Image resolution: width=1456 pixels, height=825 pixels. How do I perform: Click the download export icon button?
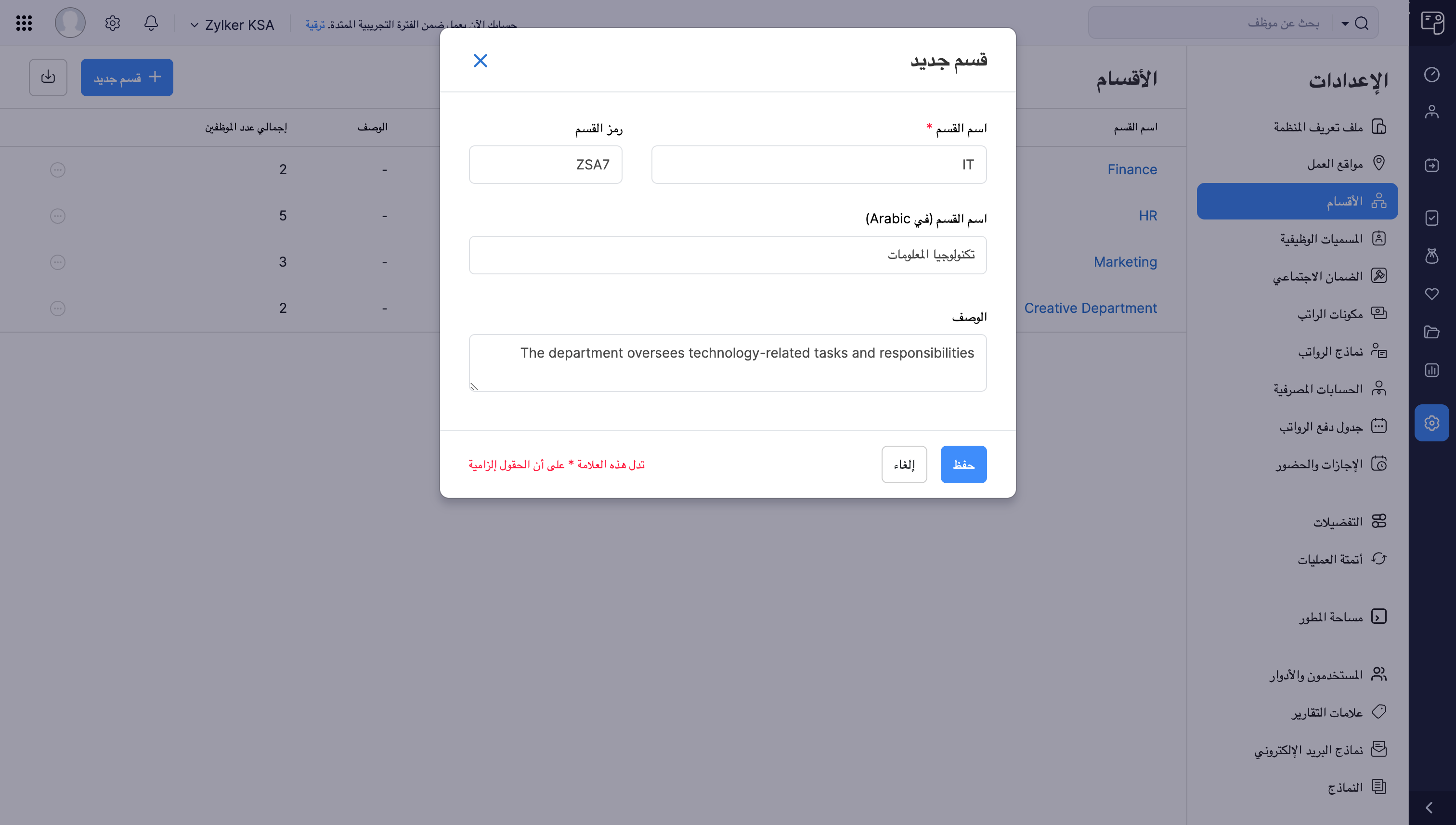tap(48, 77)
